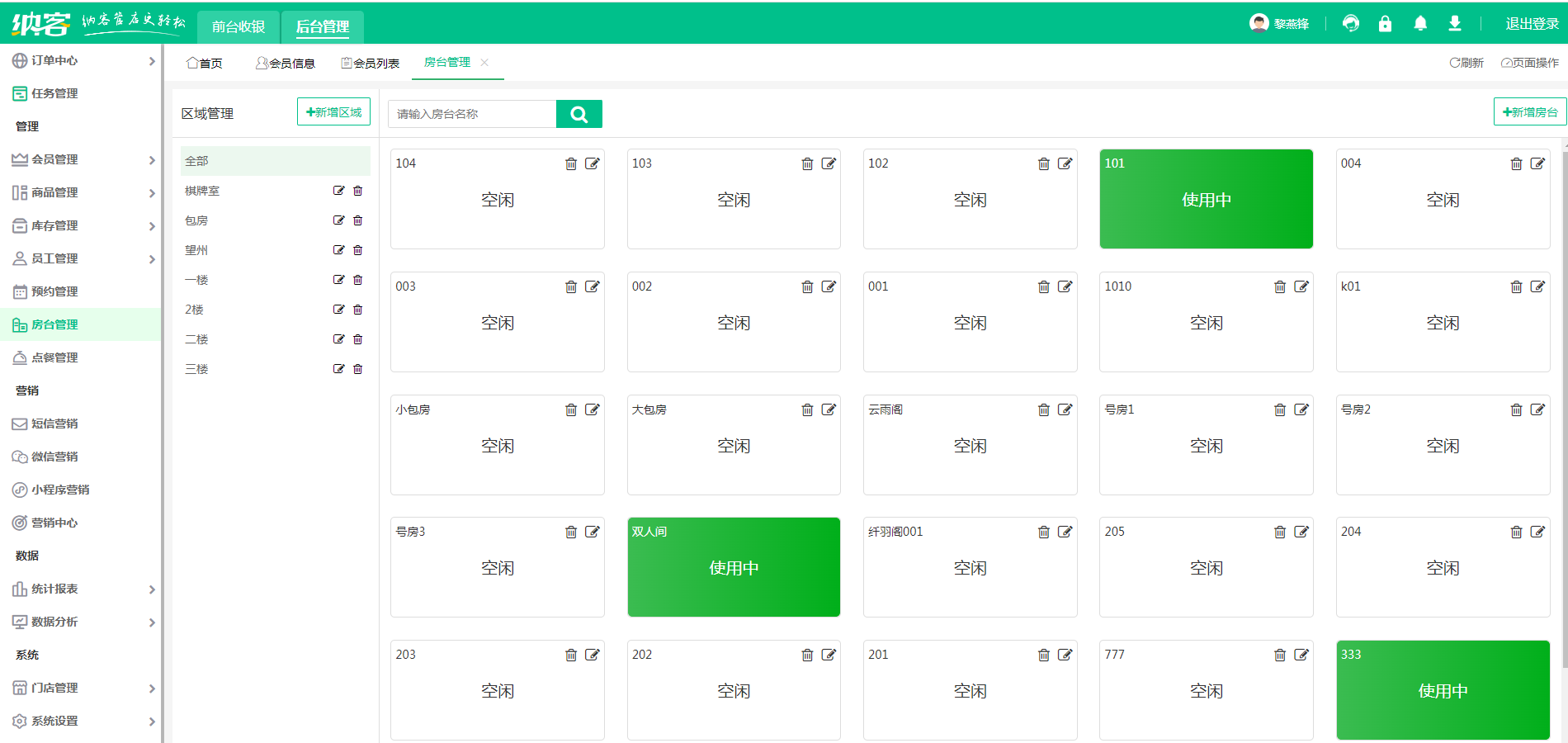The height and width of the screenshot is (743, 1568).
Task: Open customer service headset icon
Action: click(x=1351, y=24)
